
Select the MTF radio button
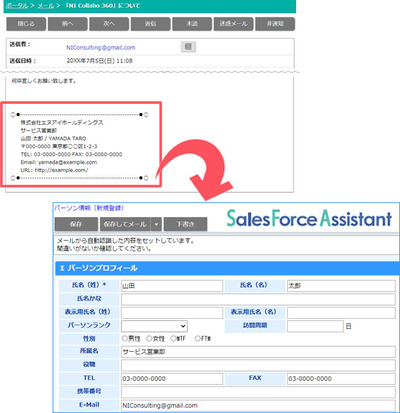(x=173, y=339)
